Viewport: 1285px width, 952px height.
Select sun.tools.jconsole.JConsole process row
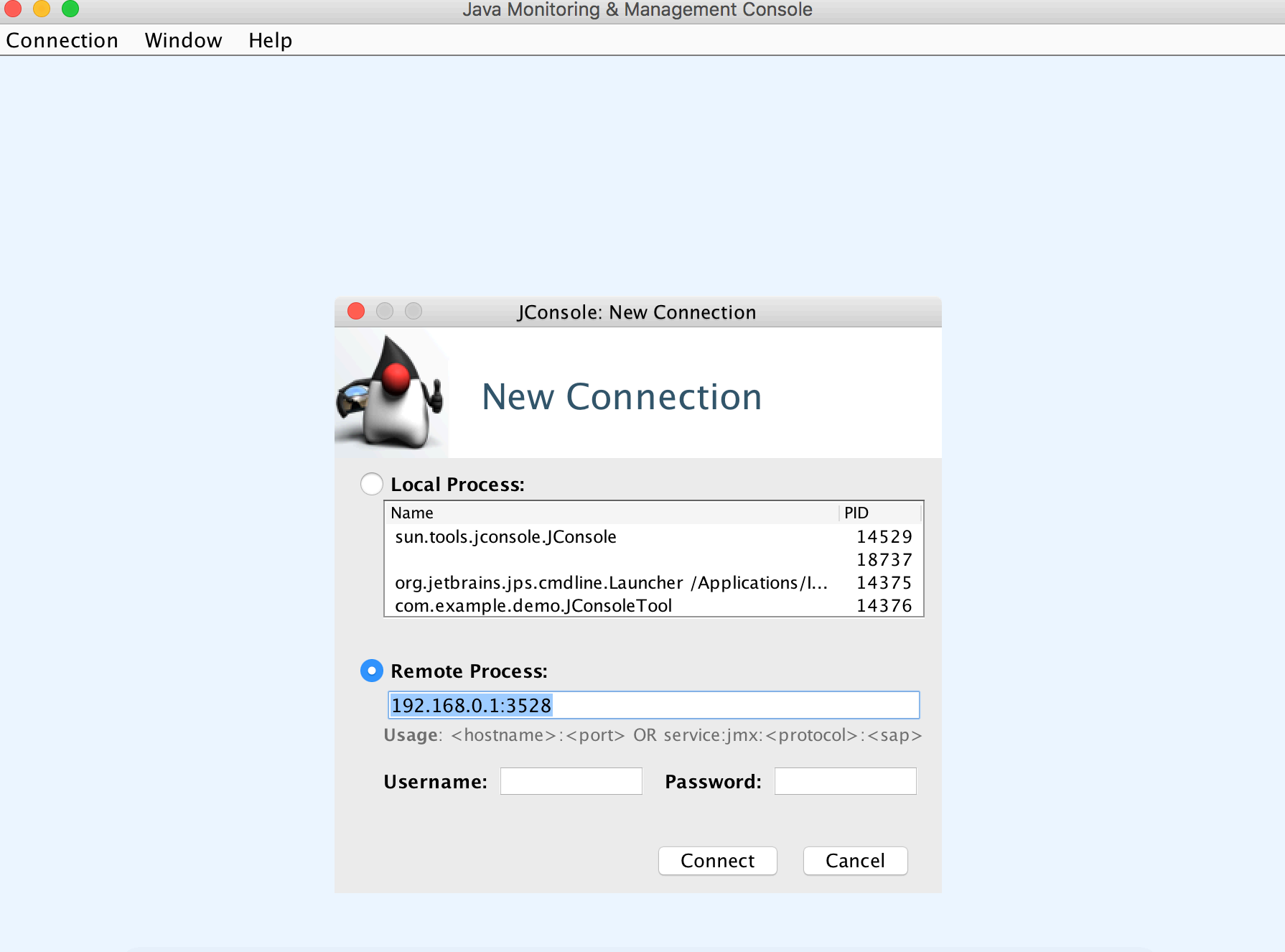pyautogui.click(x=653, y=536)
